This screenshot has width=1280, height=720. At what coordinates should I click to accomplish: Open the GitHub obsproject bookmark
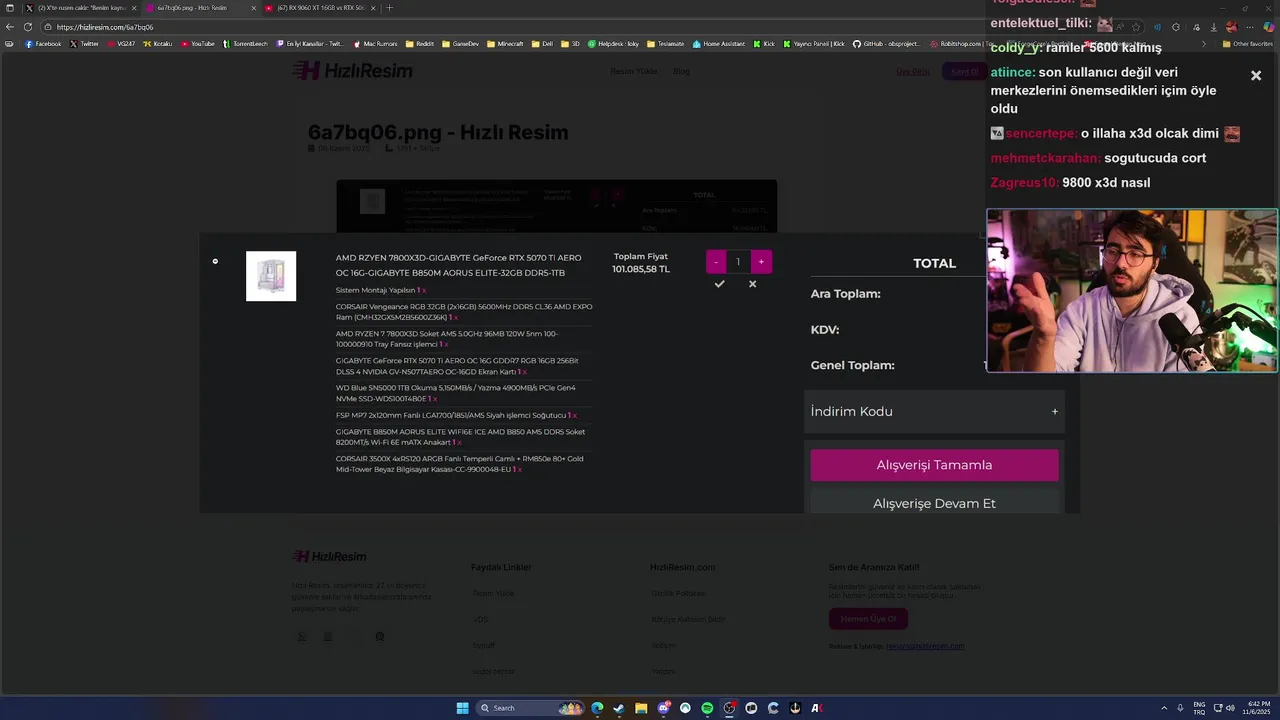pos(889,44)
